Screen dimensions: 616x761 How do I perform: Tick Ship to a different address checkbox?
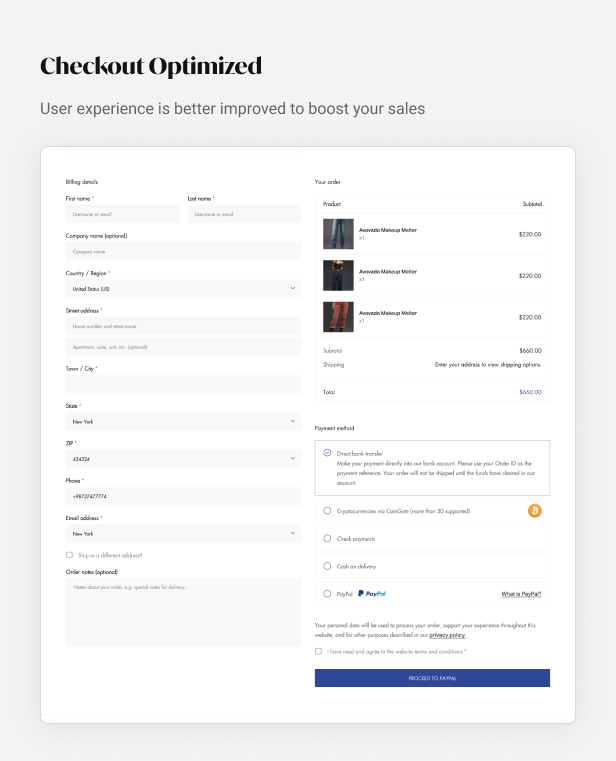point(69,555)
